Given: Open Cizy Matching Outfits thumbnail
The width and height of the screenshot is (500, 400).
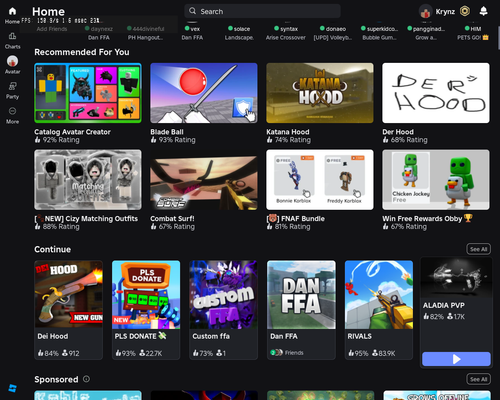Looking at the screenshot, I should [x=88, y=180].
